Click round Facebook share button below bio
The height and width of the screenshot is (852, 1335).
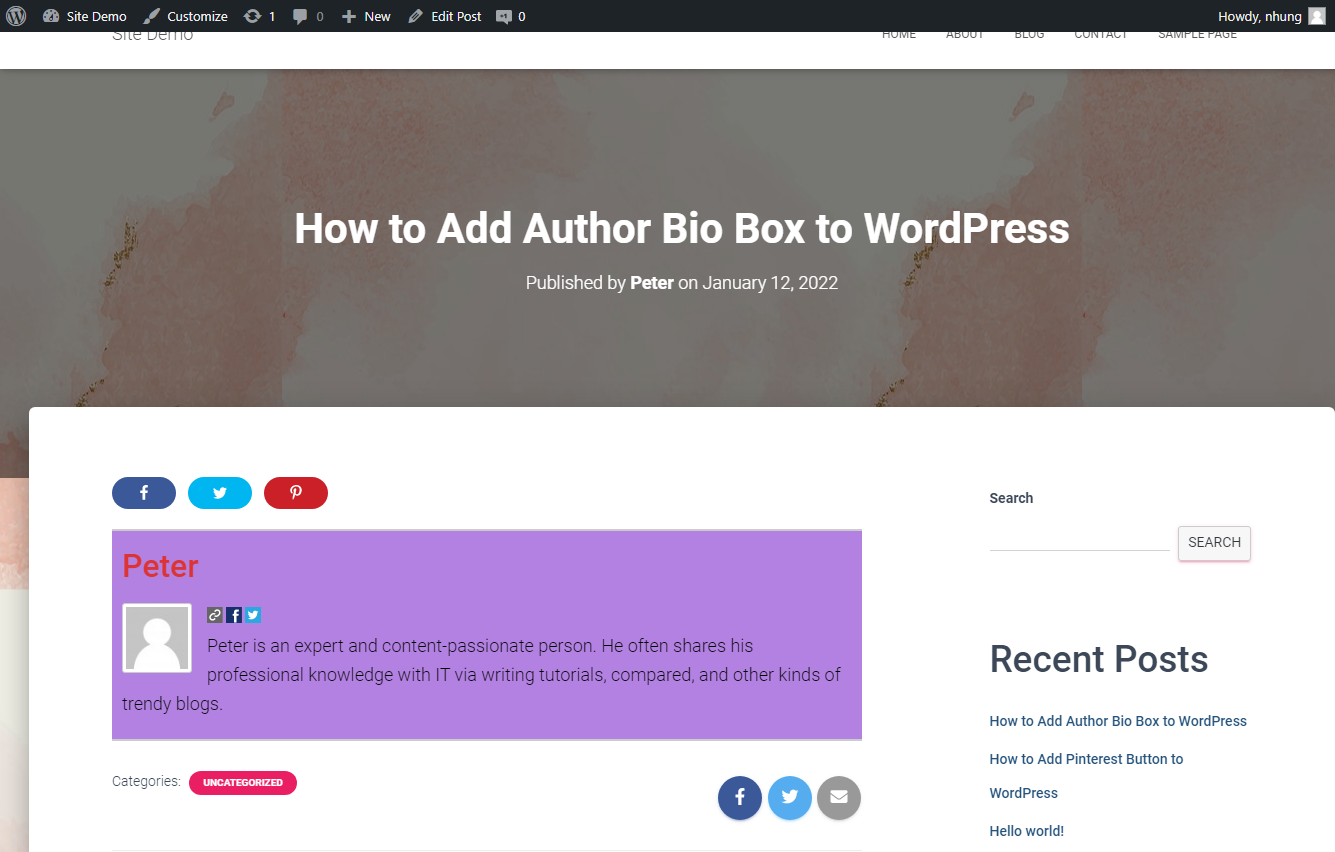pos(740,798)
